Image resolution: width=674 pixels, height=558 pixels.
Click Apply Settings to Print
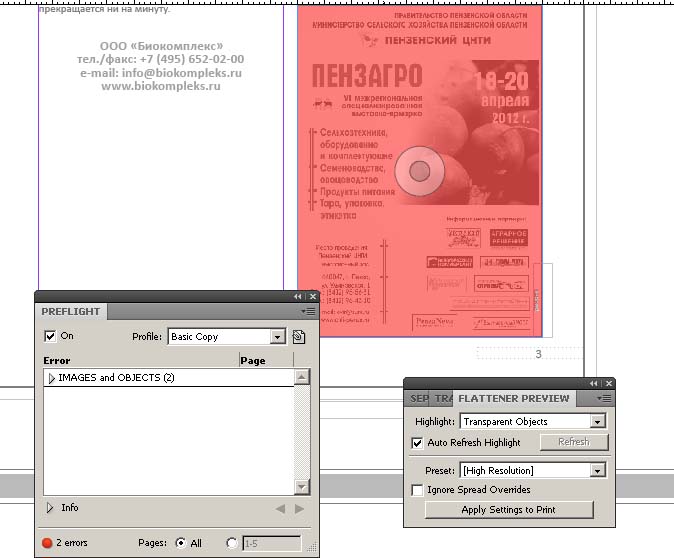point(509,510)
